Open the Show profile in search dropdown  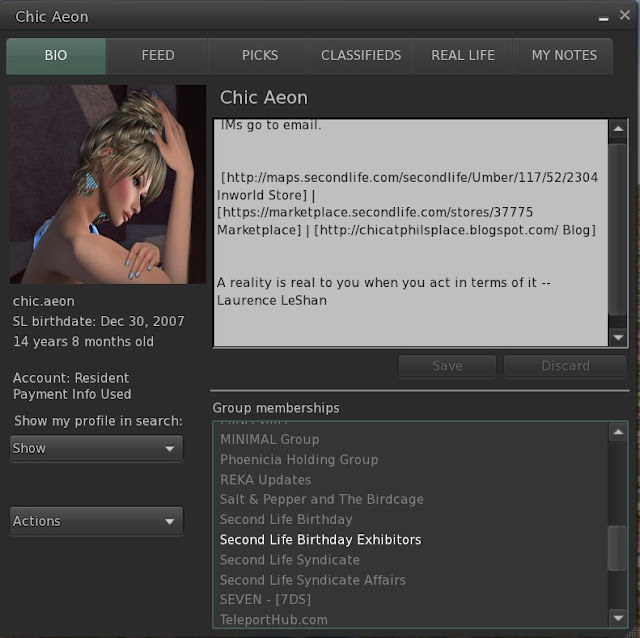pos(96,448)
